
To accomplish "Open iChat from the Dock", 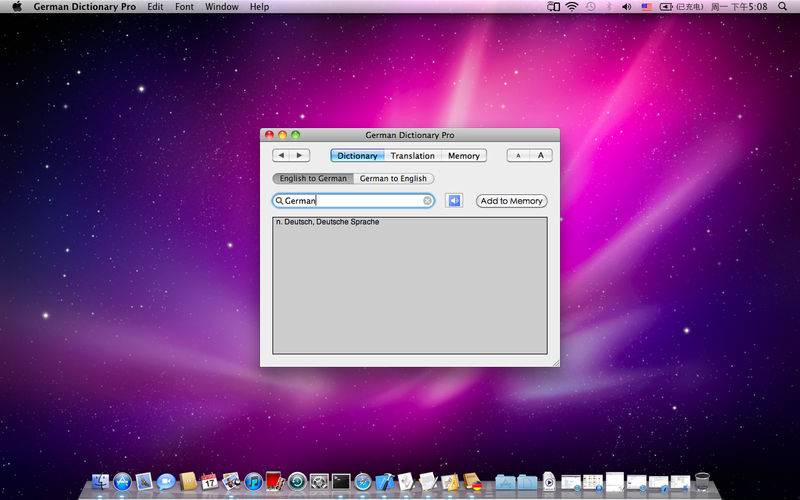I will coord(166,481).
